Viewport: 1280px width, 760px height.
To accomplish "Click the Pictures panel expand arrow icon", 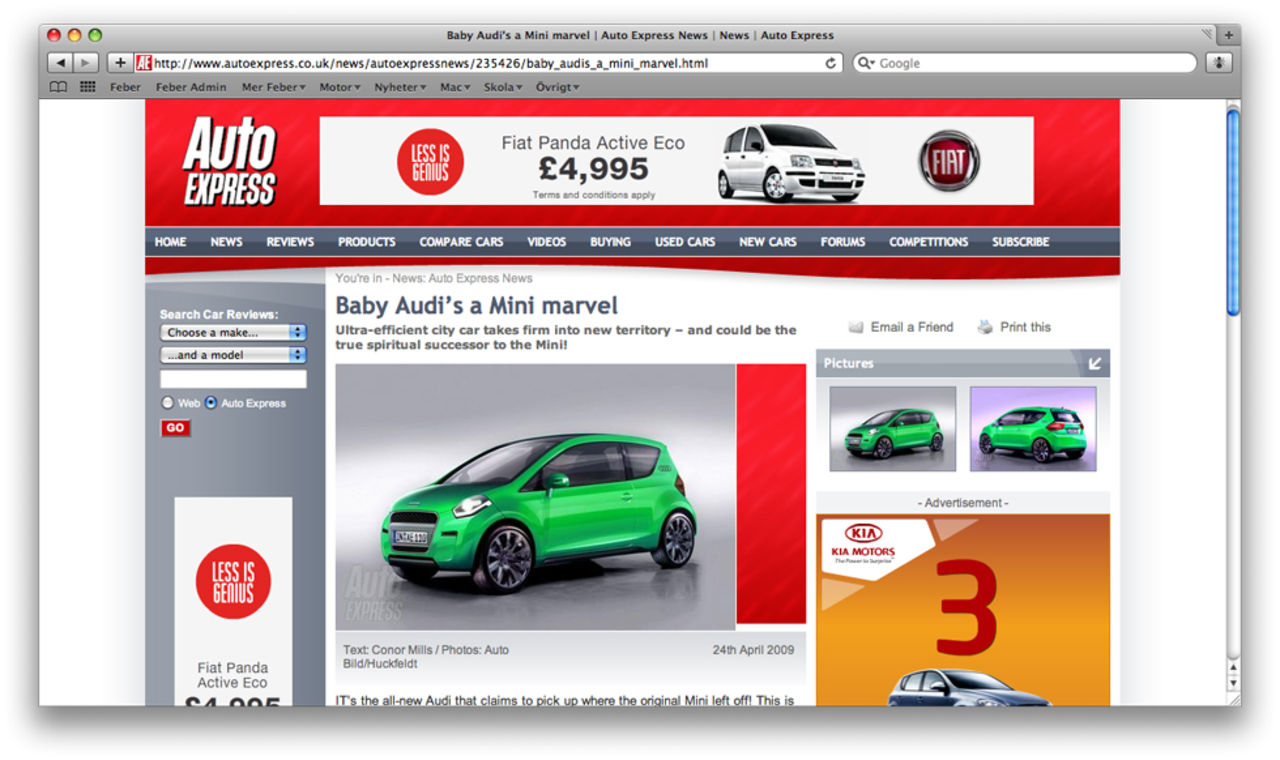I will (1095, 363).
